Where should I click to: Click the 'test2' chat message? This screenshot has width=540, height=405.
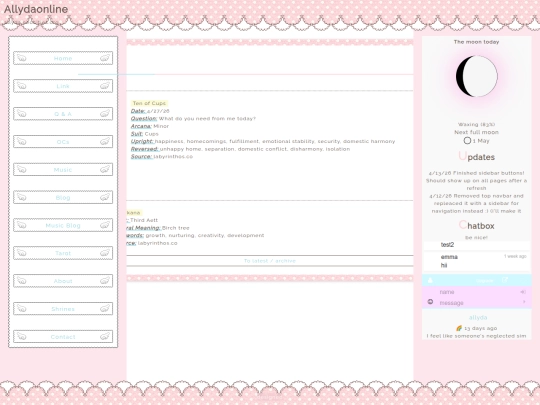(447, 245)
